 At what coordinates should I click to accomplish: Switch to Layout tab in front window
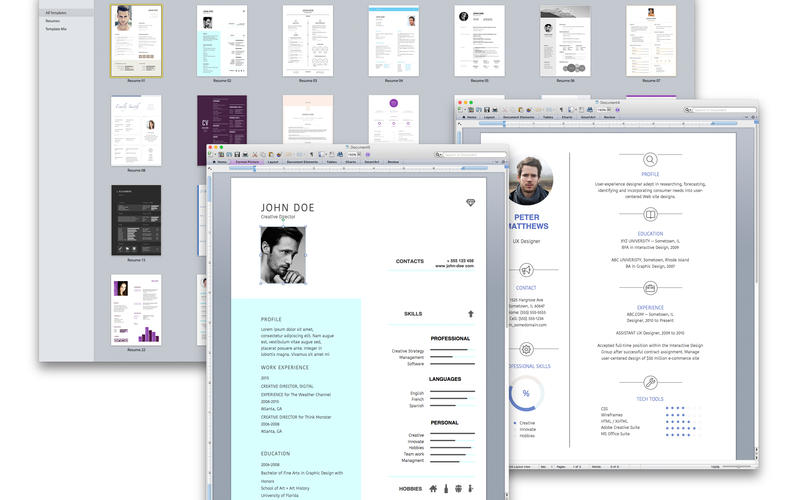[273, 162]
